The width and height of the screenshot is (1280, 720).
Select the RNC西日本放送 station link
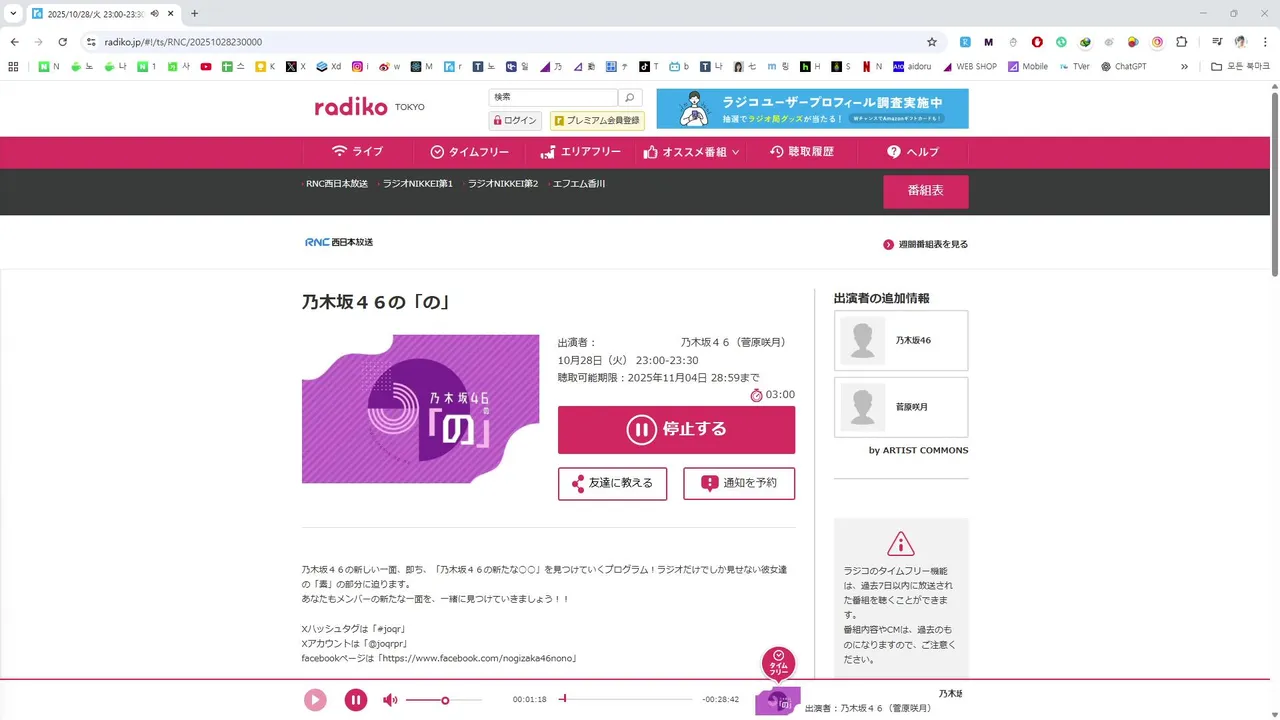click(336, 184)
